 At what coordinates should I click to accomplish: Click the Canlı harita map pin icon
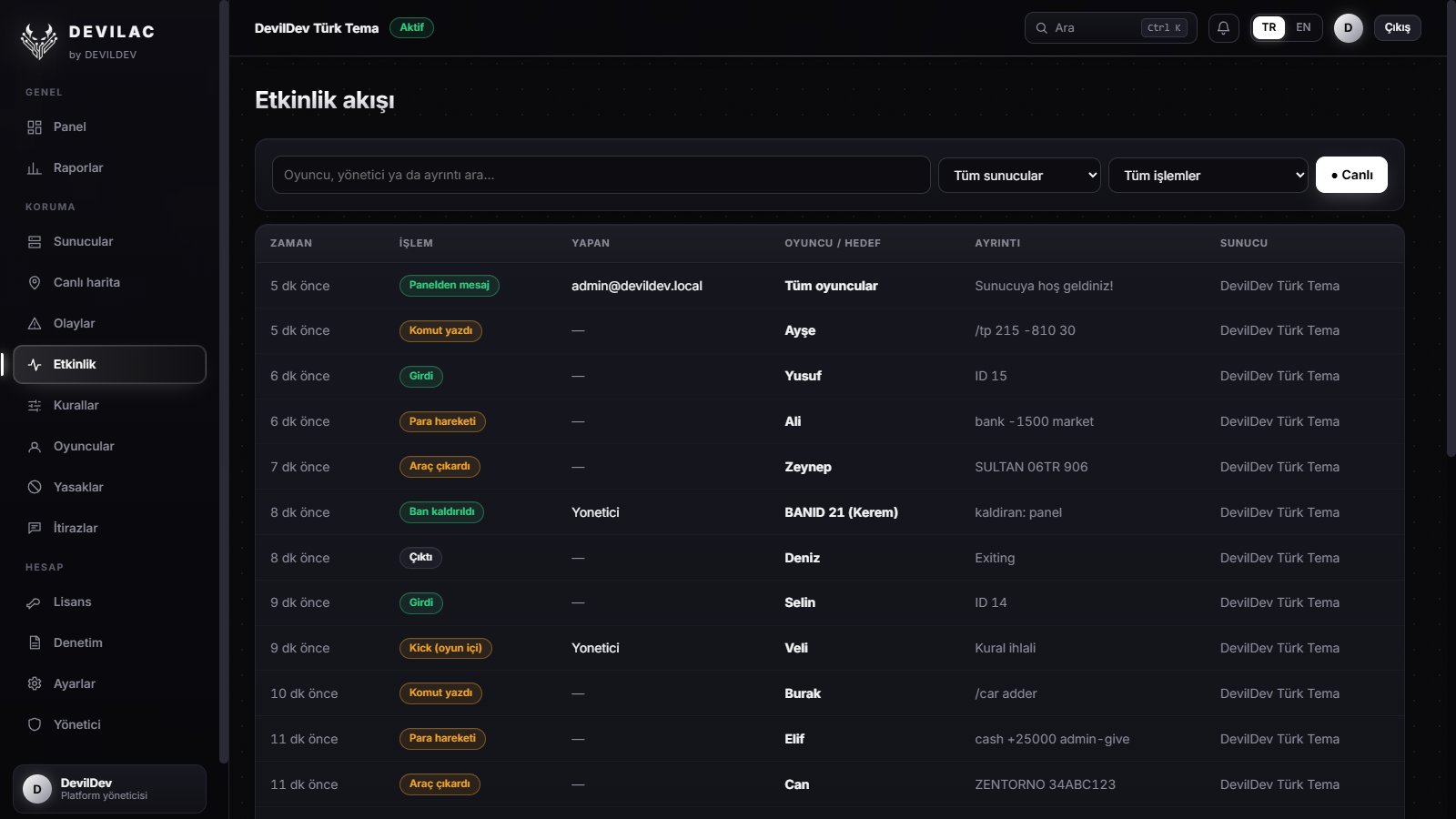(35, 283)
